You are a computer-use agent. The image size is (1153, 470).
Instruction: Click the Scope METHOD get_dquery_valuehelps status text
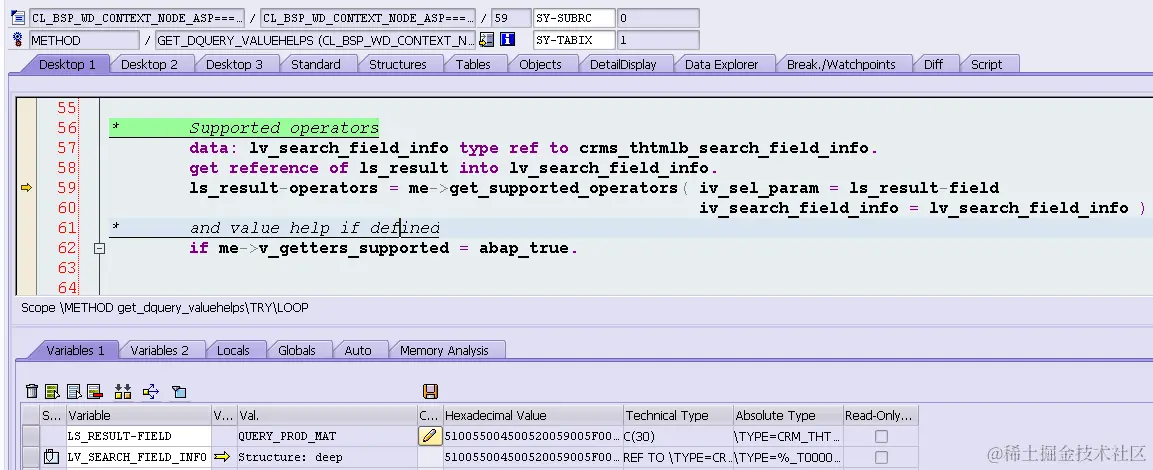pyautogui.click(x=165, y=307)
